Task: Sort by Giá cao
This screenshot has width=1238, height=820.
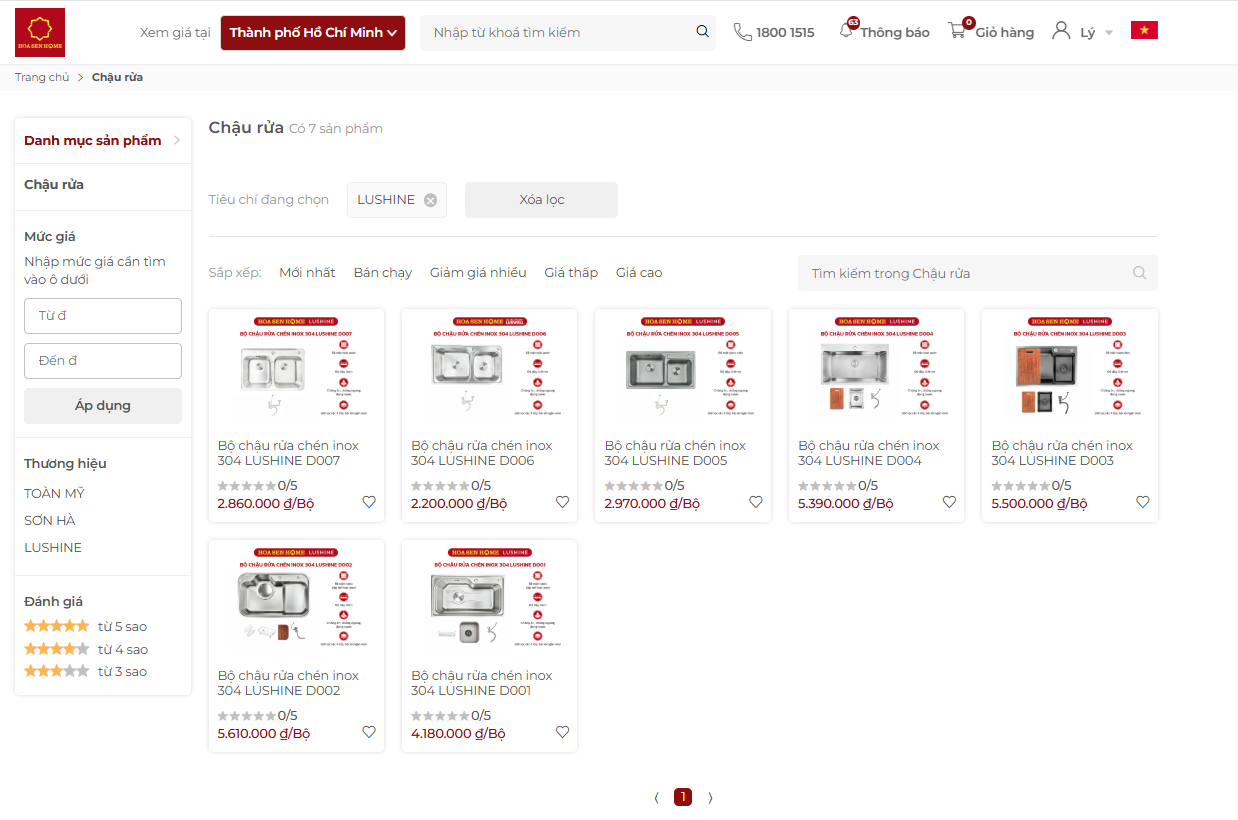Action: point(639,273)
